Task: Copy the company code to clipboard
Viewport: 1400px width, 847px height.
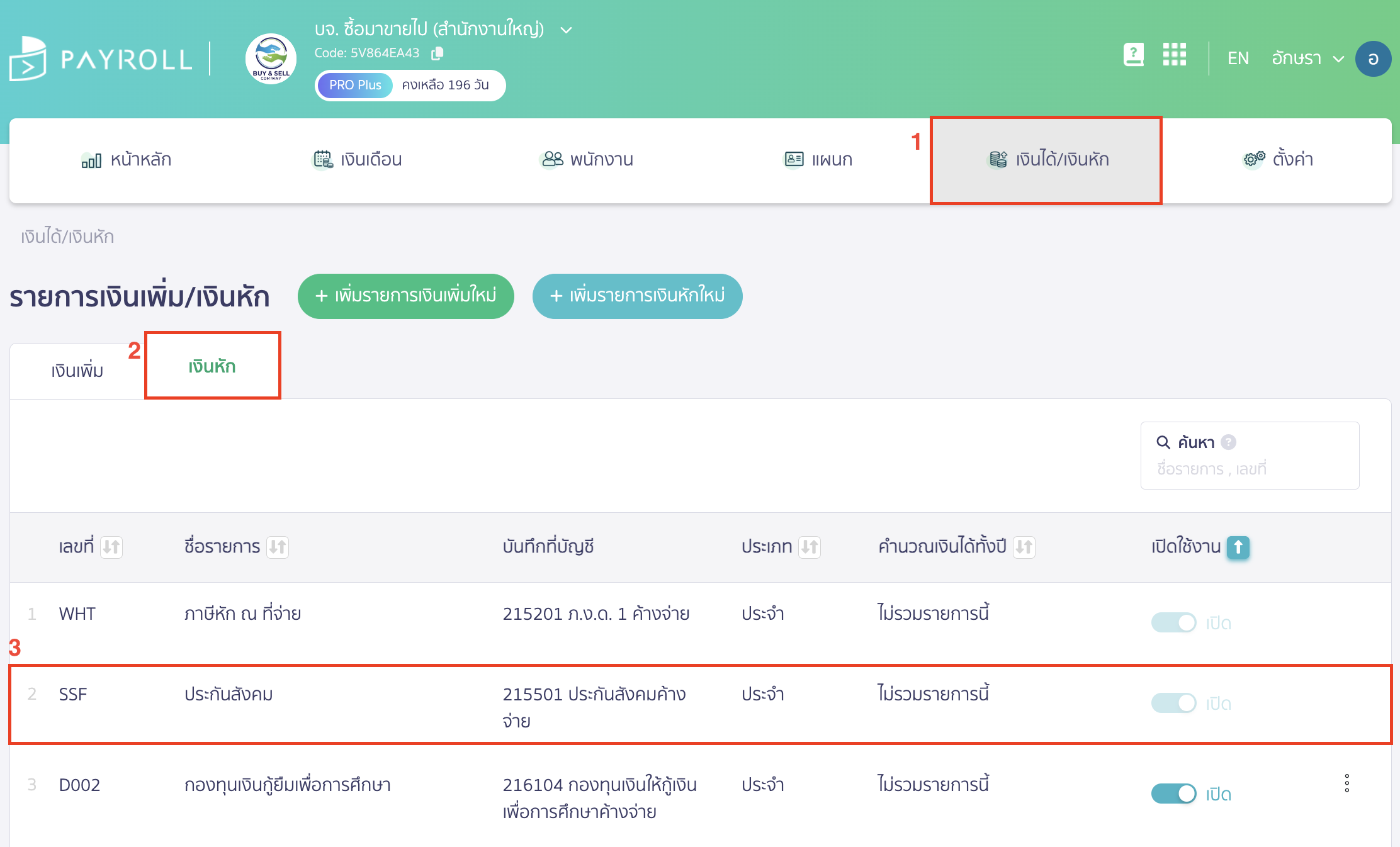Action: pos(437,53)
